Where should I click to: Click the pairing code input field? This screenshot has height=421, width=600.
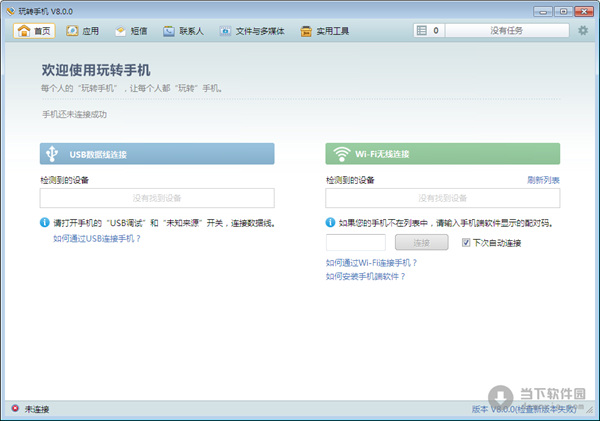pyautogui.click(x=355, y=242)
